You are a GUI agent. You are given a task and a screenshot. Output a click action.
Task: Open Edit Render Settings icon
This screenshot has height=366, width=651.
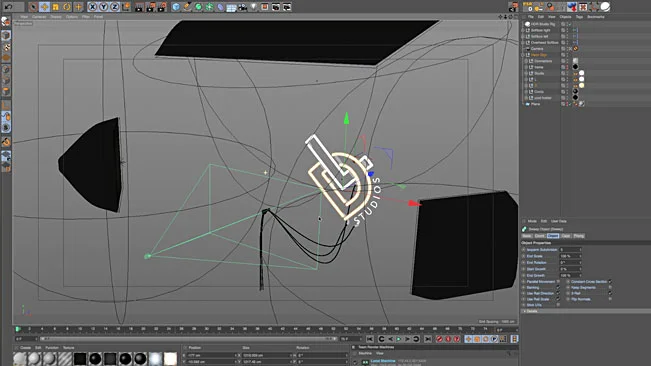click(x=162, y=7)
